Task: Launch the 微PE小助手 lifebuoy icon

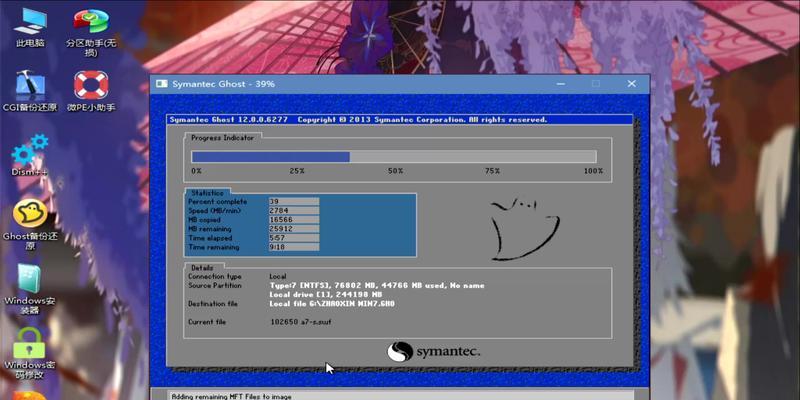Action: pyautogui.click(x=91, y=92)
